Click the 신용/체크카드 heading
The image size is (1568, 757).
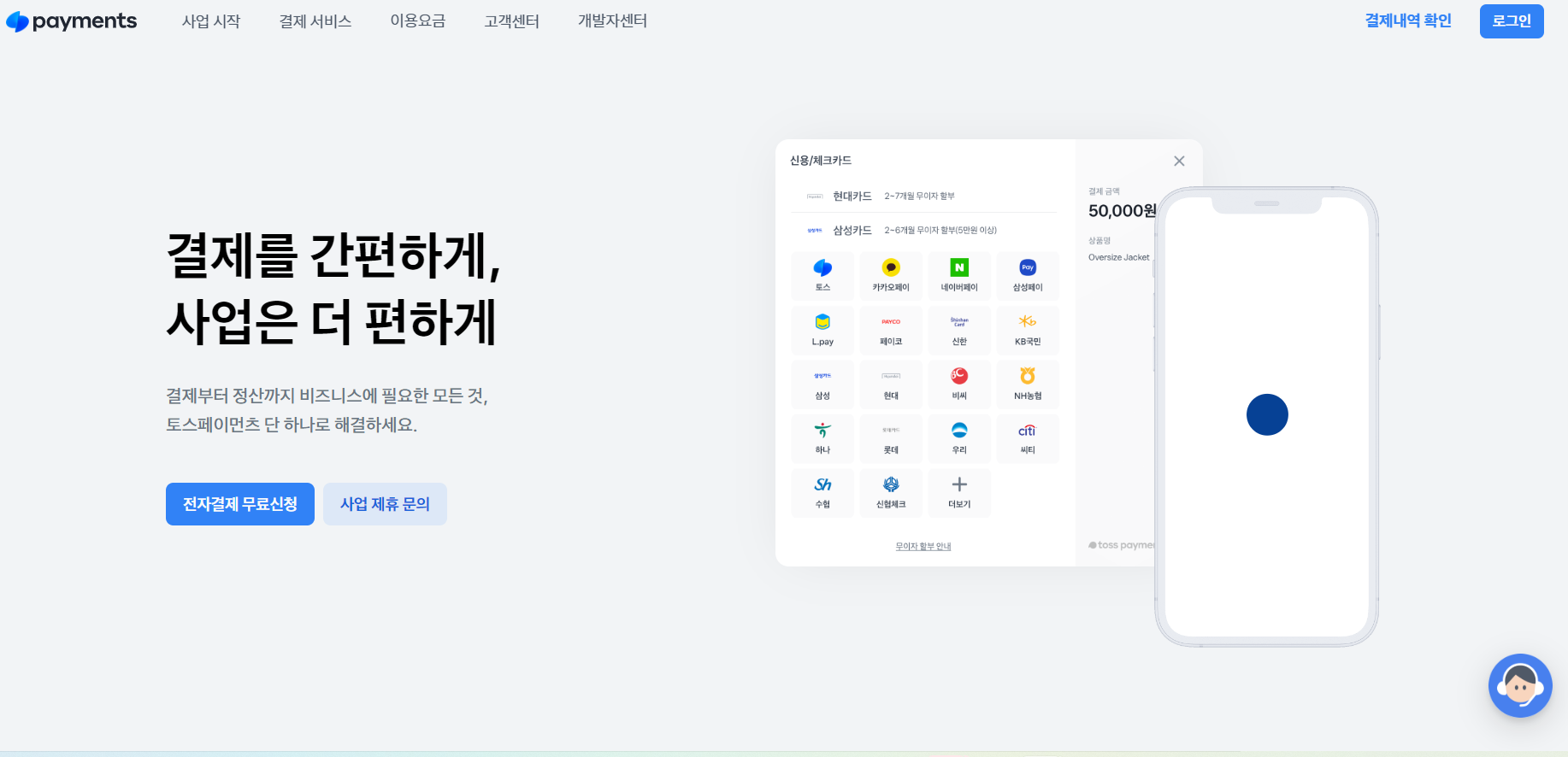[821, 161]
